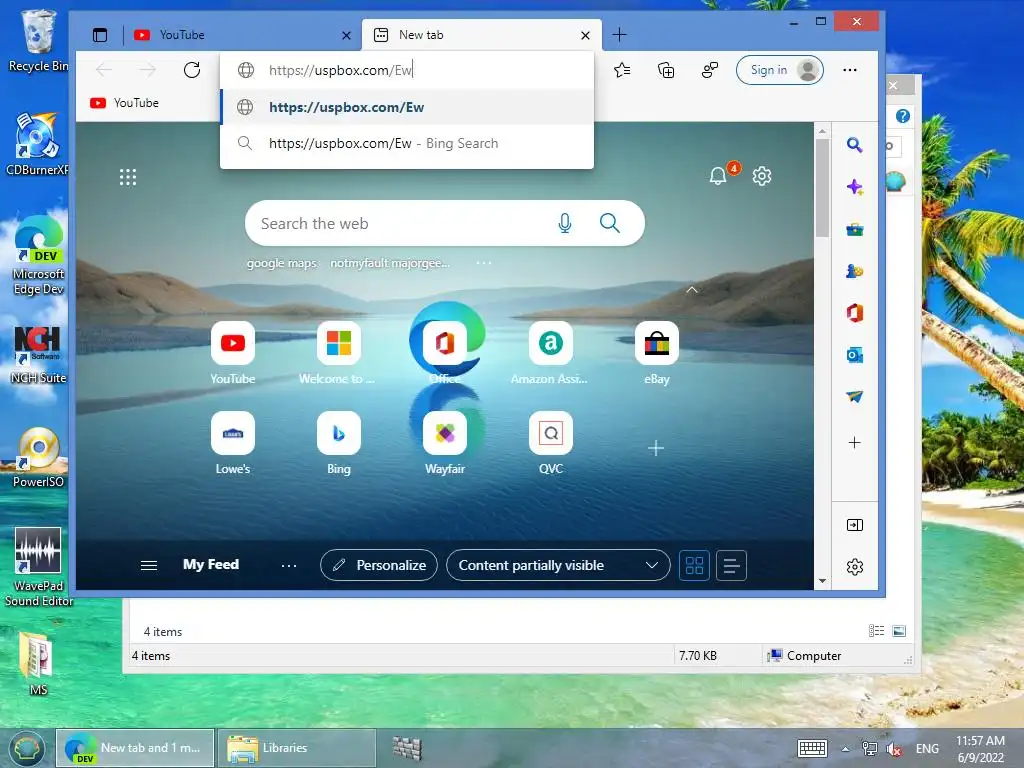
Task: Open sidebar Games icon
Action: [854, 271]
